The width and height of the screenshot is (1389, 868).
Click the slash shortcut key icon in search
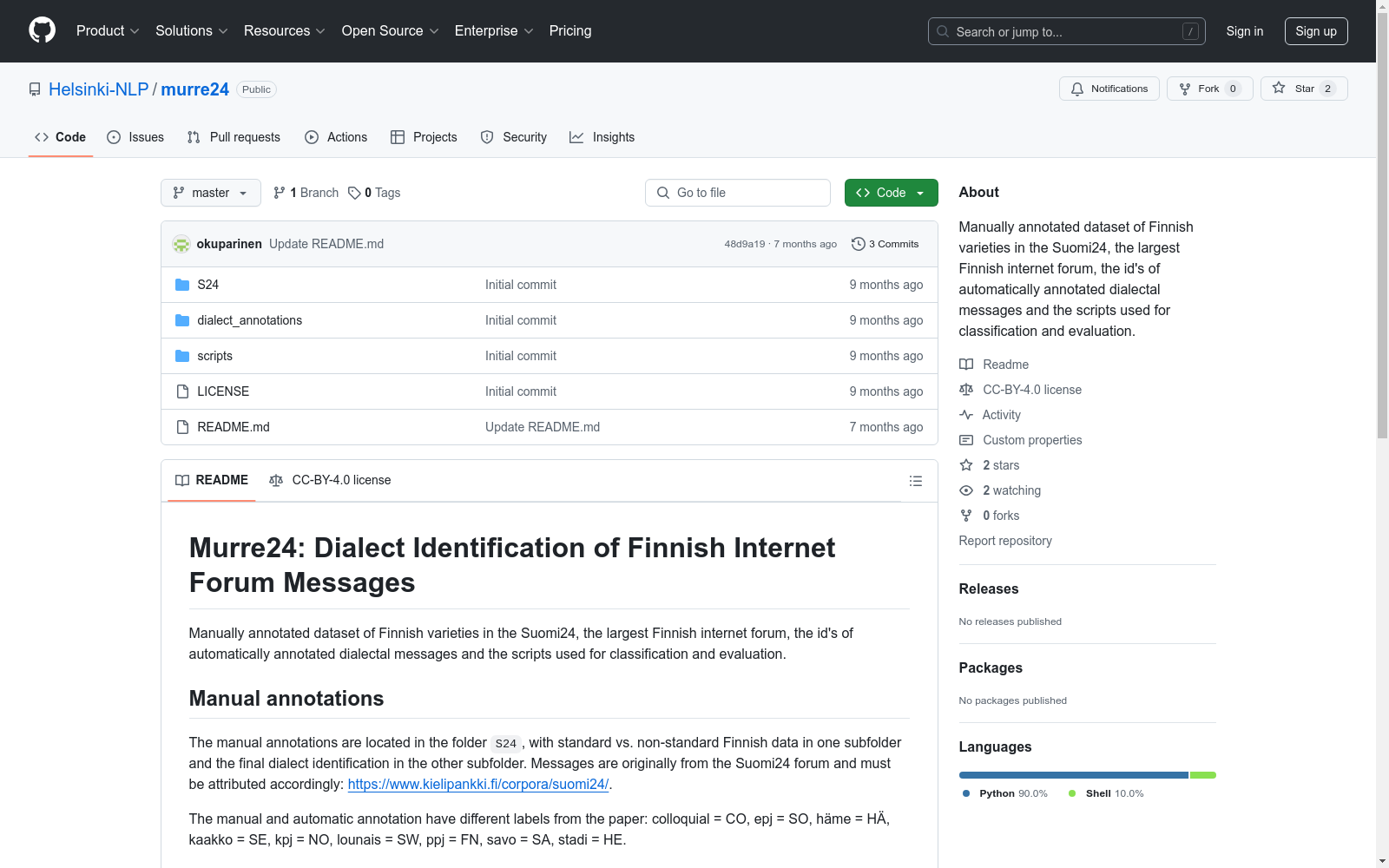point(1190,31)
